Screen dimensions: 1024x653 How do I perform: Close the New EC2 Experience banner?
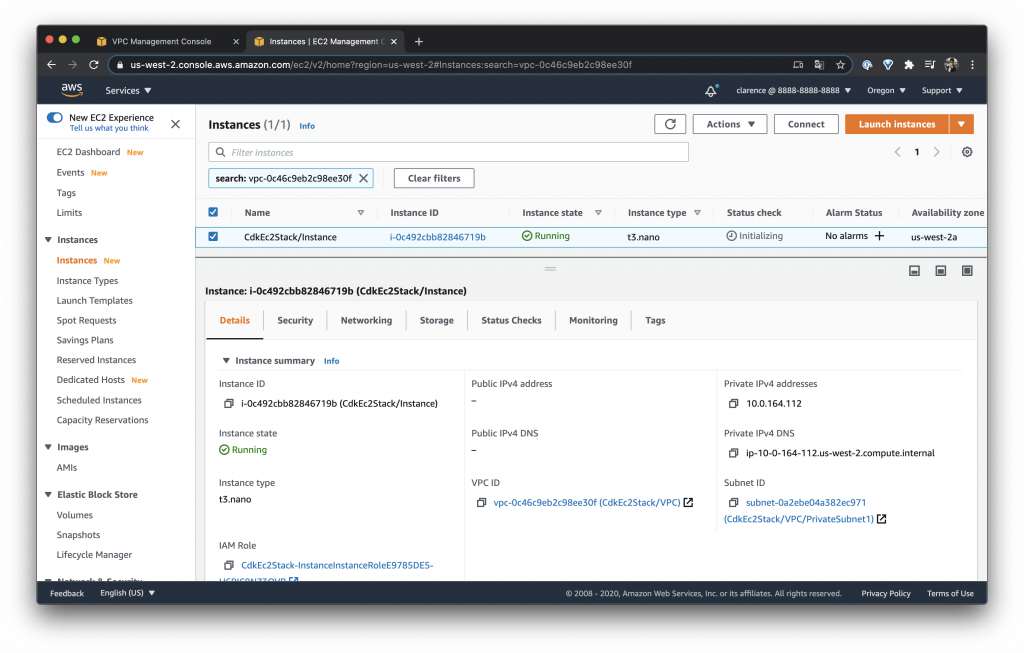175,124
